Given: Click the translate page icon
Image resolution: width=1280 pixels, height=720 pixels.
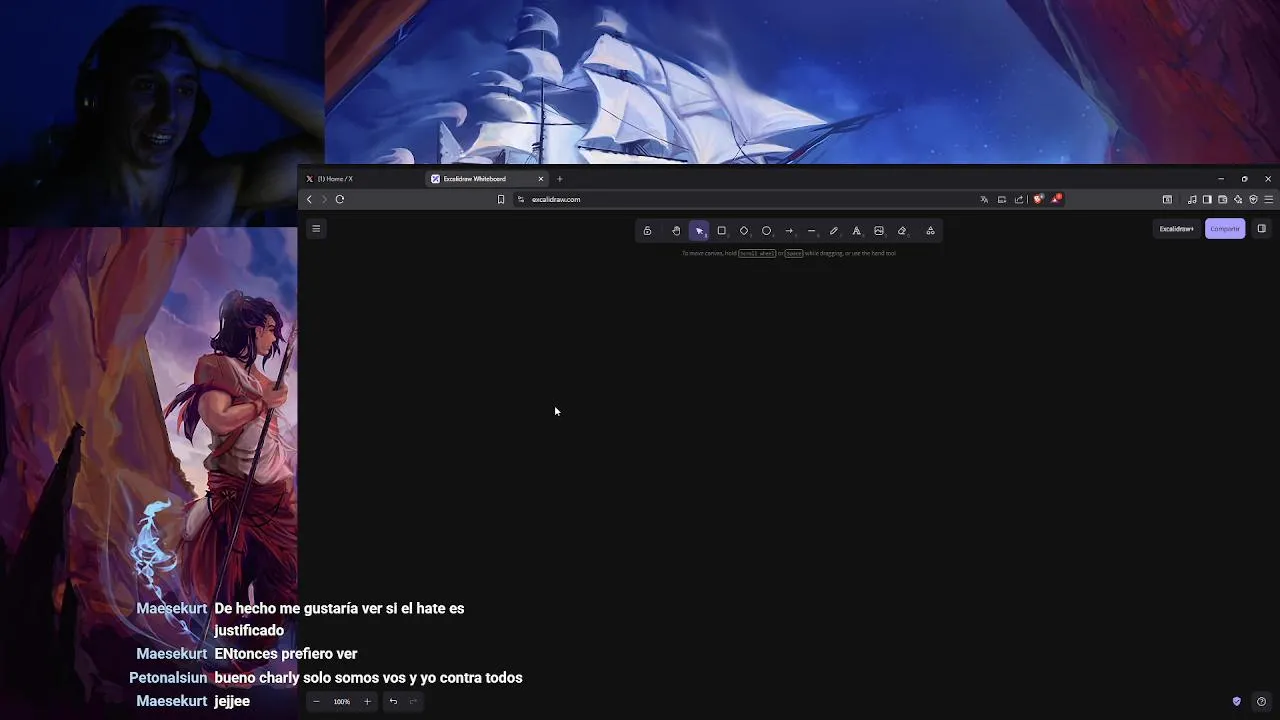Looking at the screenshot, I should pos(984,199).
